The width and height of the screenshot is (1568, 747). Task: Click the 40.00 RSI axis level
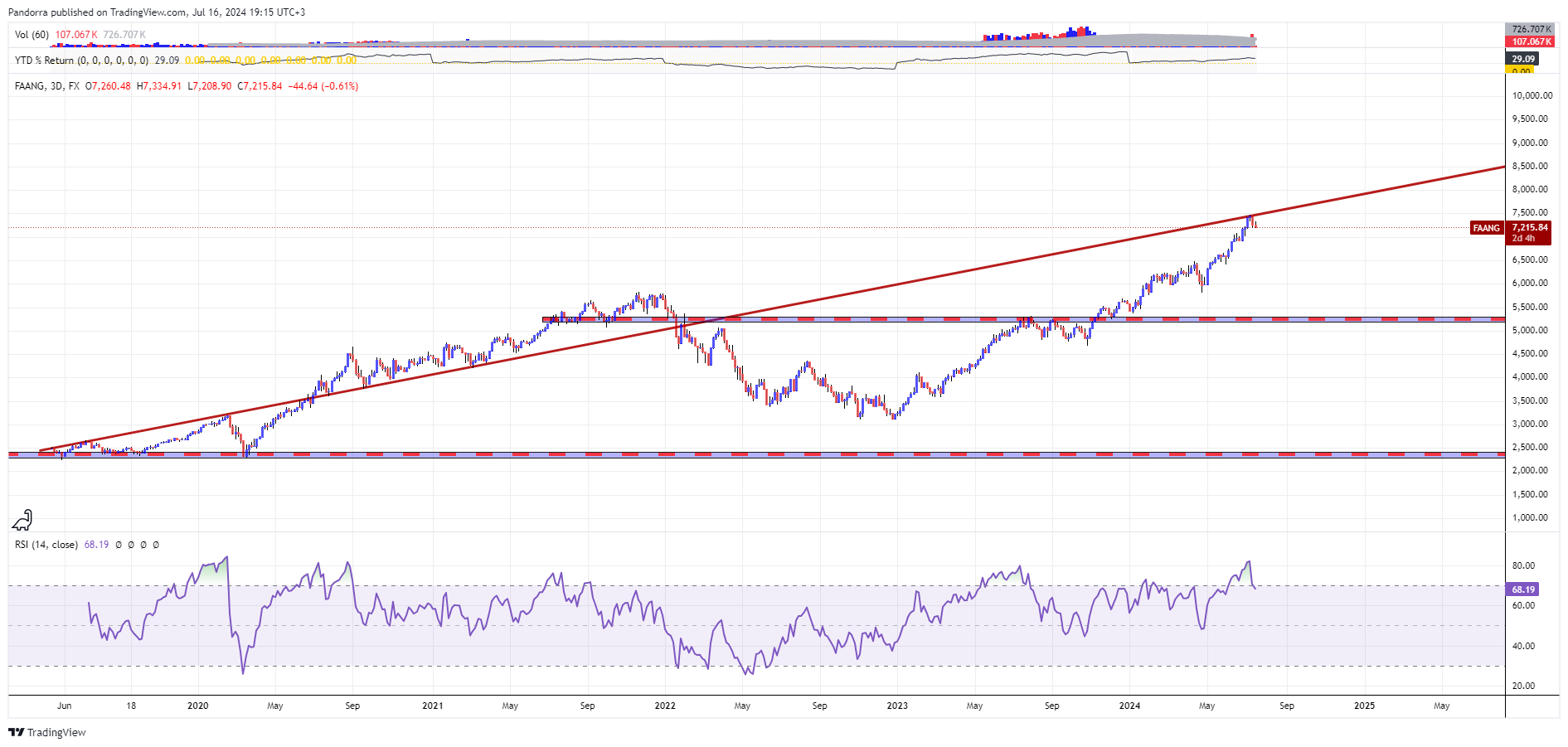(x=1523, y=646)
